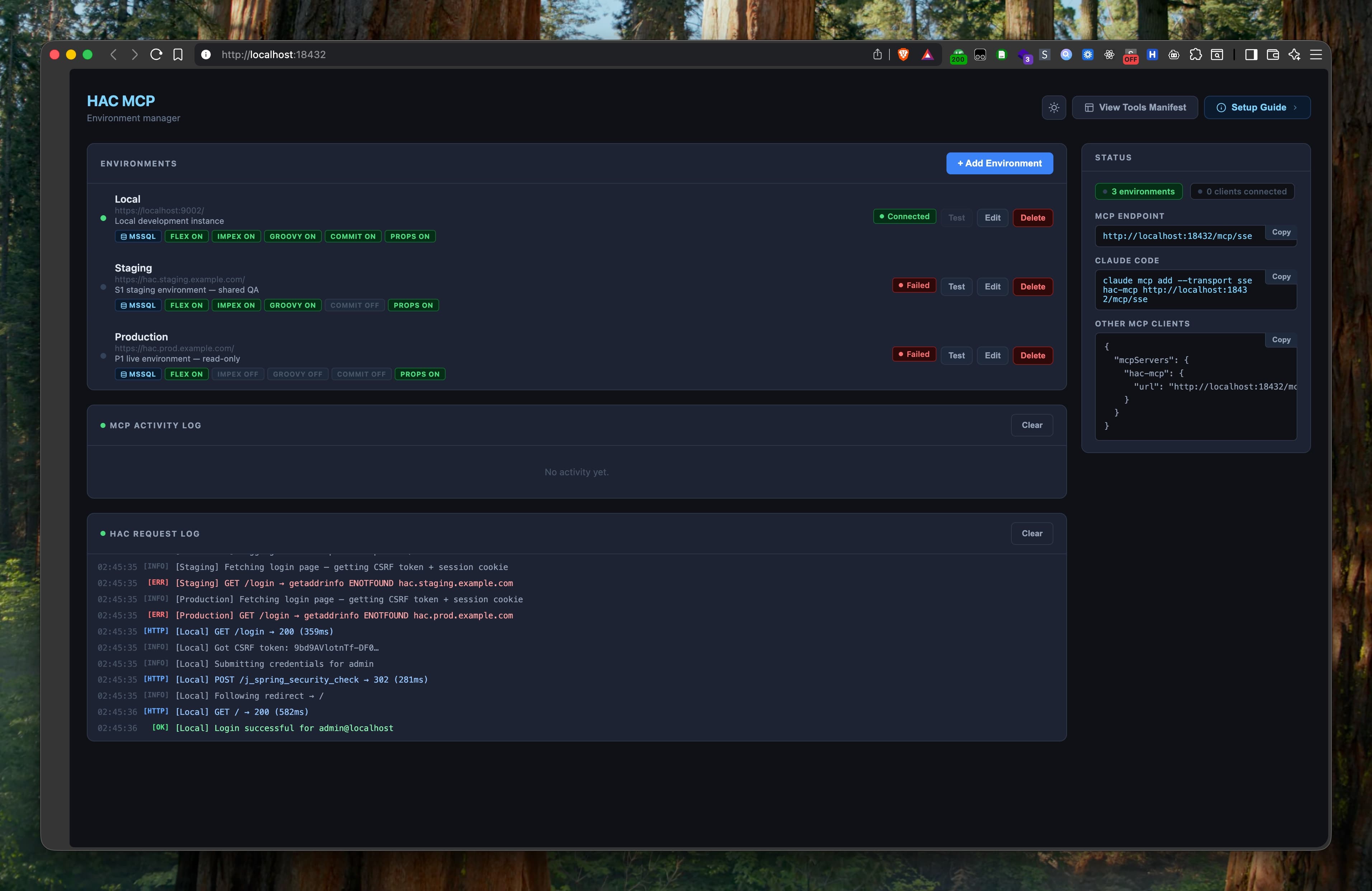Viewport: 1372px width, 891px height.
Task: Click + Add Environment
Action: click(999, 163)
